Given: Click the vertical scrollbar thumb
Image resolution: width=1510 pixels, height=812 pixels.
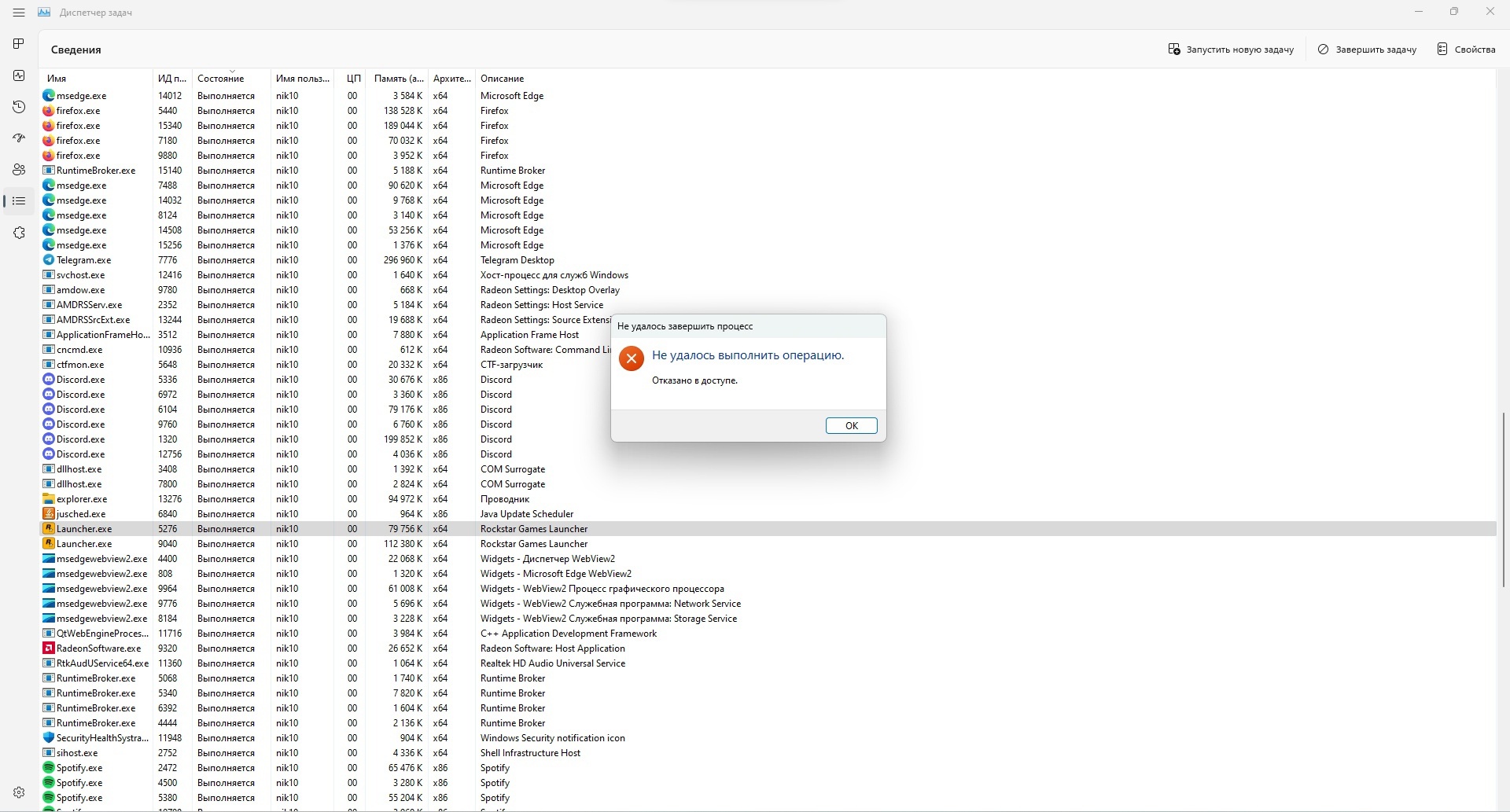Looking at the screenshot, I should tap(1503, 499).
